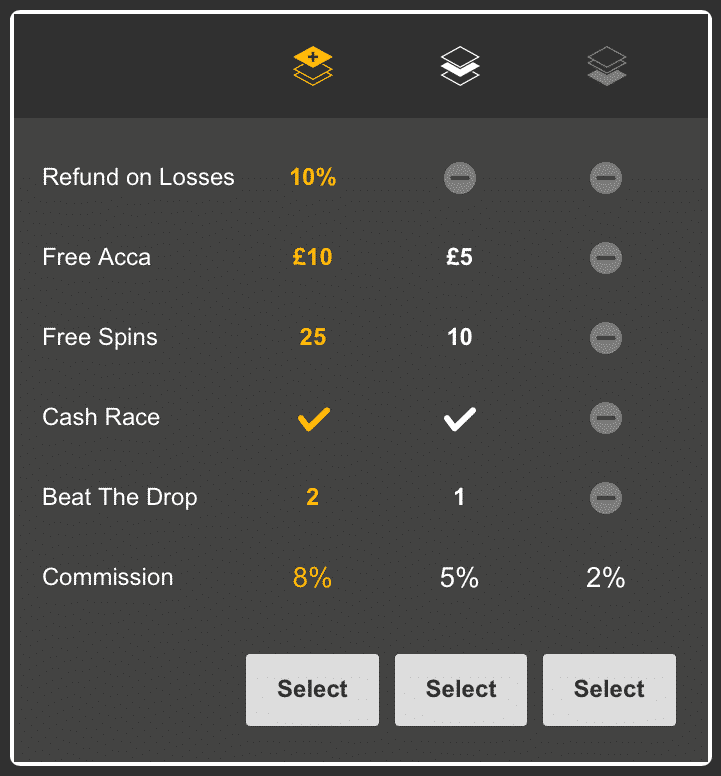Click the gold Cash Race checkmark

(x=313, y=419)
